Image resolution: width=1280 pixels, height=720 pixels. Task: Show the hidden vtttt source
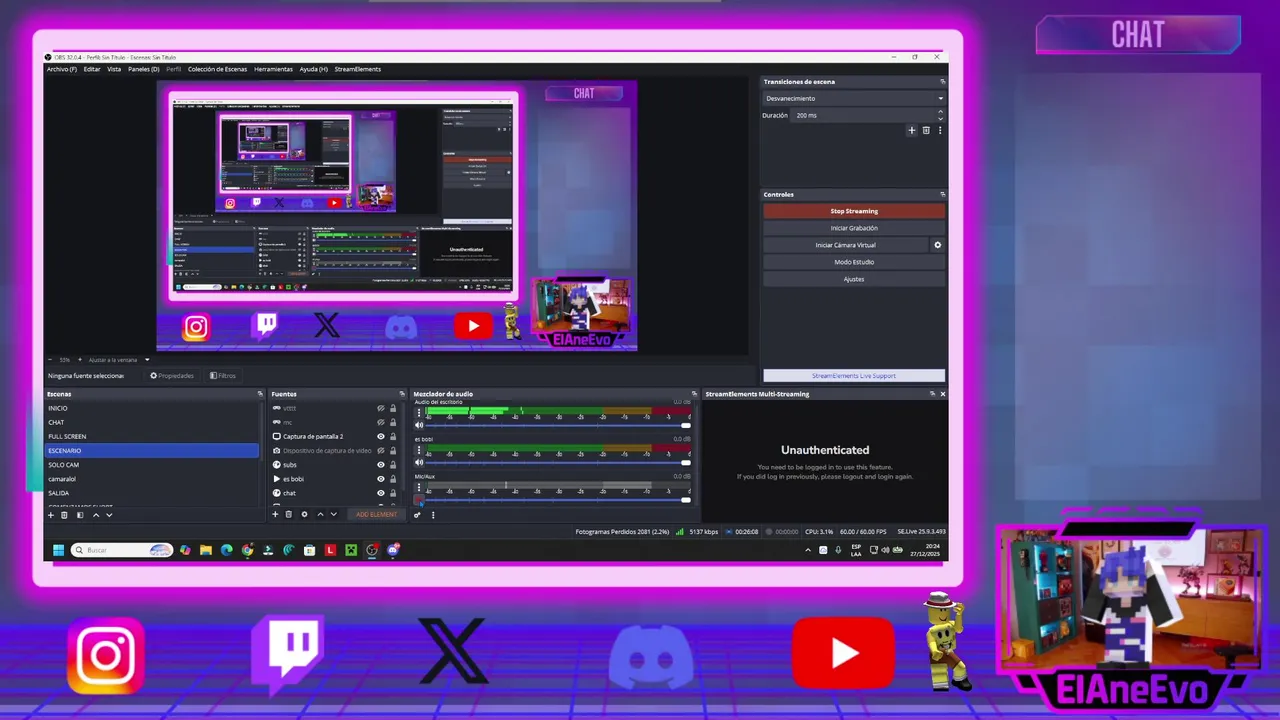pyautogui.click(x=380, y=408)
